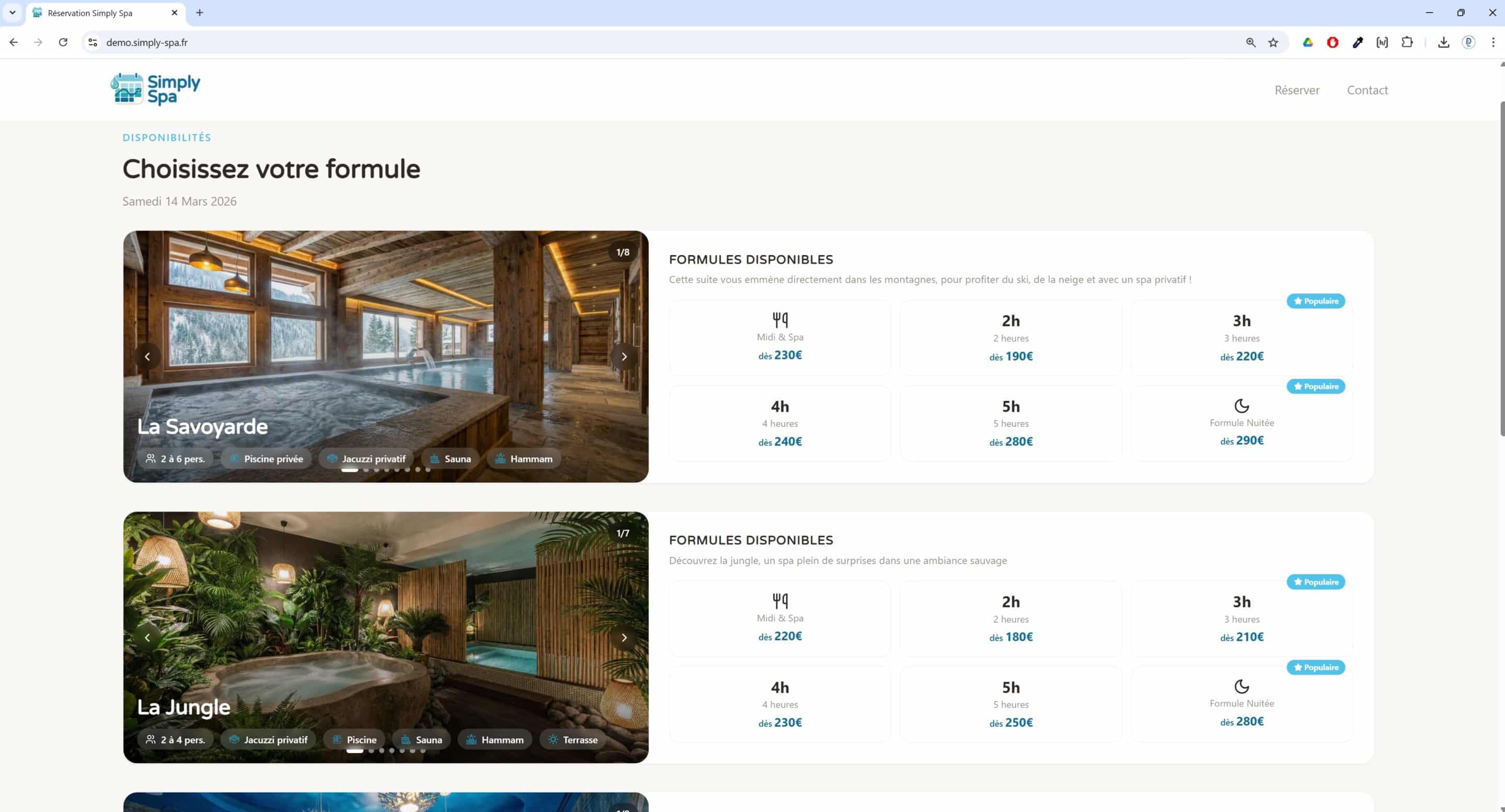The height and width of the screenshot is (812, 1505).
Task: Show next photo of La Jungle
Action: (624, 637)
